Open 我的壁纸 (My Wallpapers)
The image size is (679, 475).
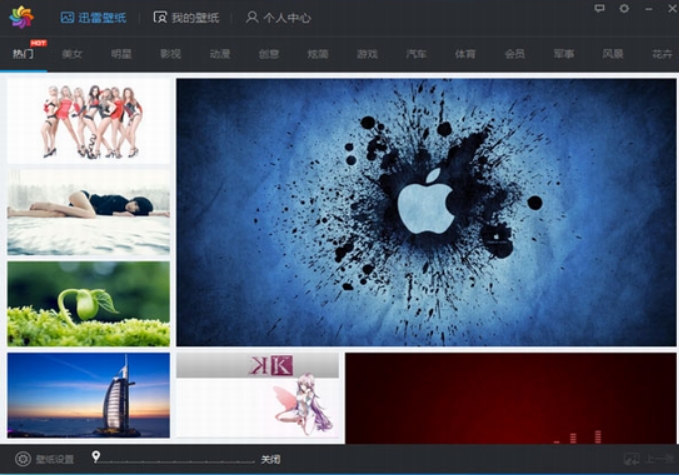tap(185, 17)
